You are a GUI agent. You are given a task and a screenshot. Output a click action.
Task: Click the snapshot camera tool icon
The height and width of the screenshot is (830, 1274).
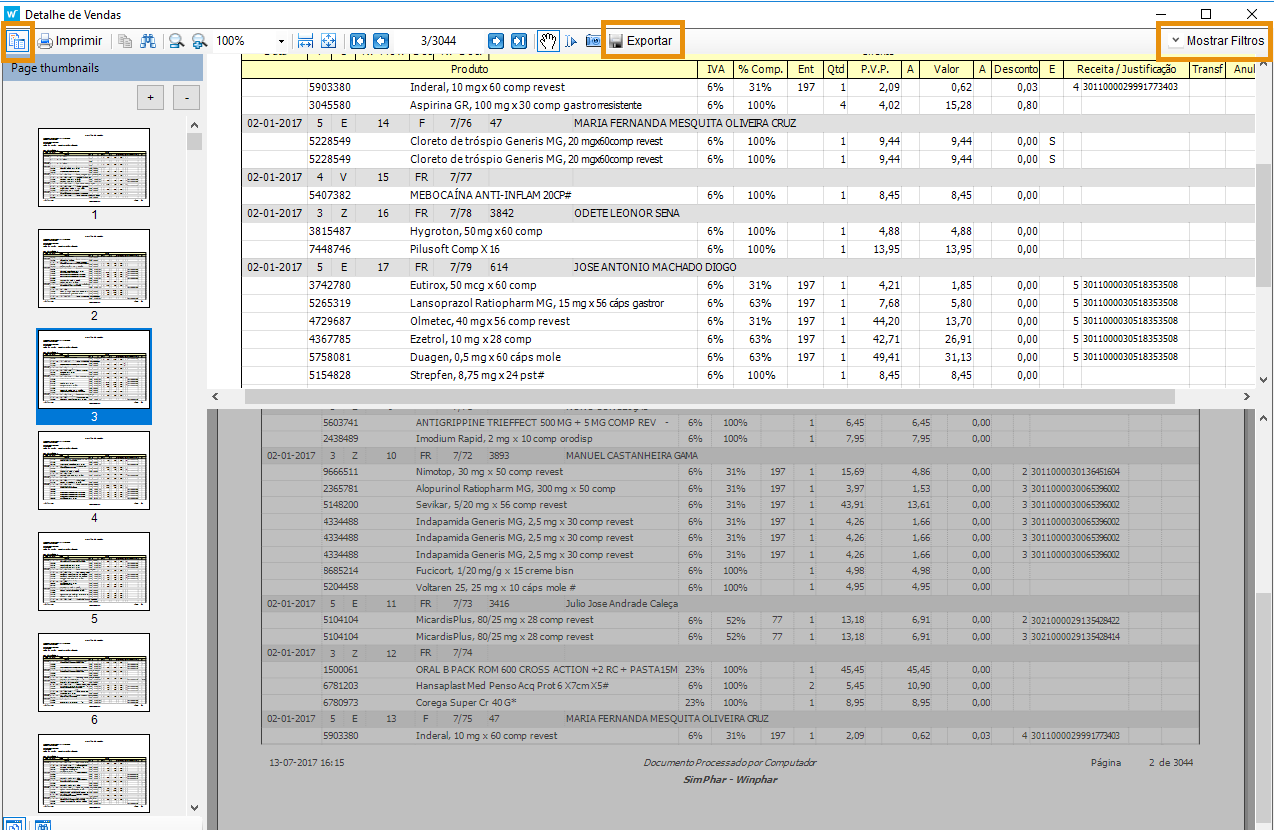593,41
